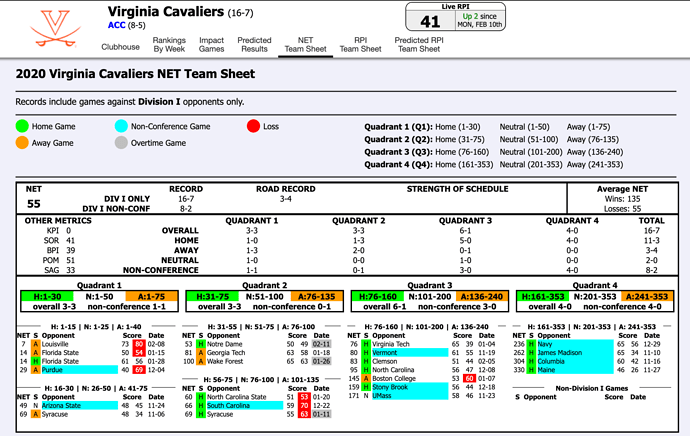Click the Quadrant 3 green H:76-160 label
690x436 pixels.
378,297
